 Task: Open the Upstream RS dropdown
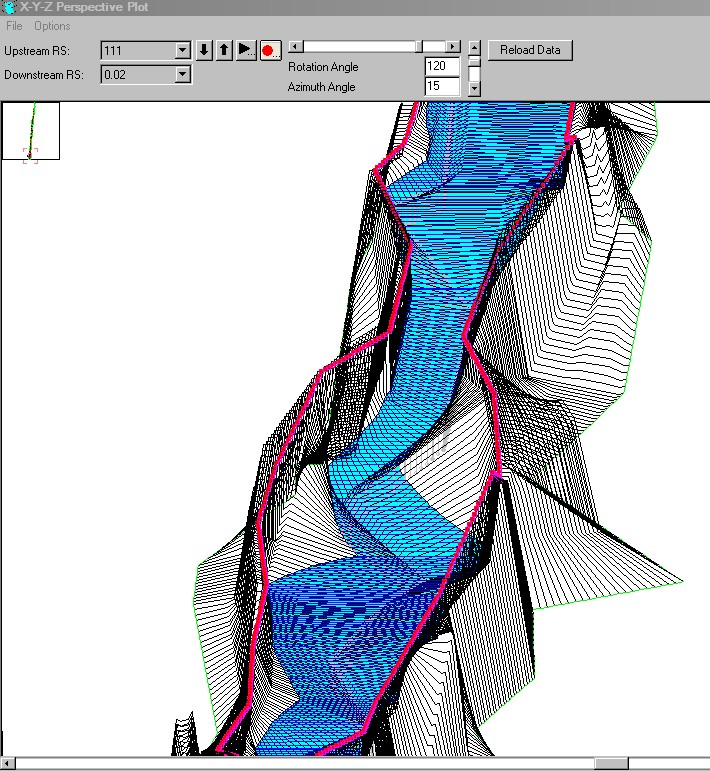click(182, 50)
